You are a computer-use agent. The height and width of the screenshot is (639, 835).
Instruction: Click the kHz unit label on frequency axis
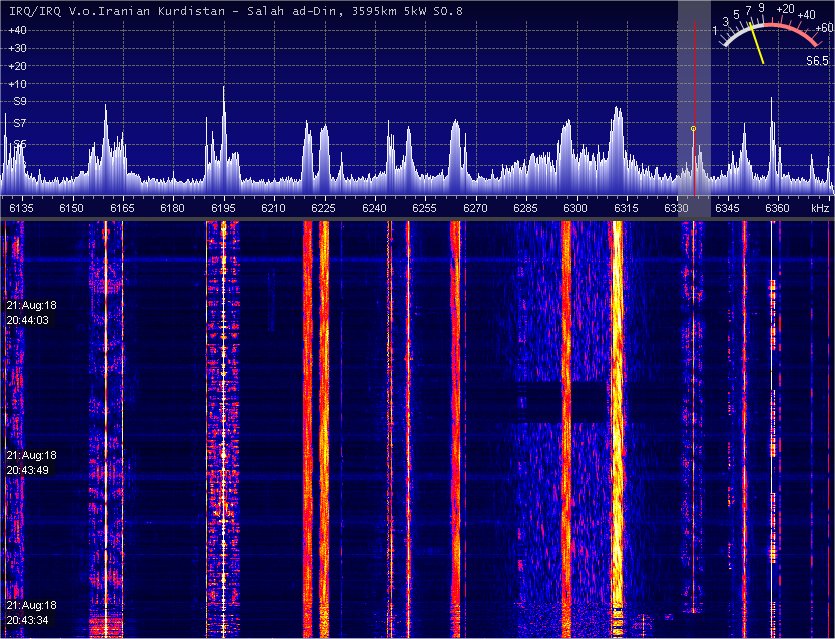click(x=820, y=208)
